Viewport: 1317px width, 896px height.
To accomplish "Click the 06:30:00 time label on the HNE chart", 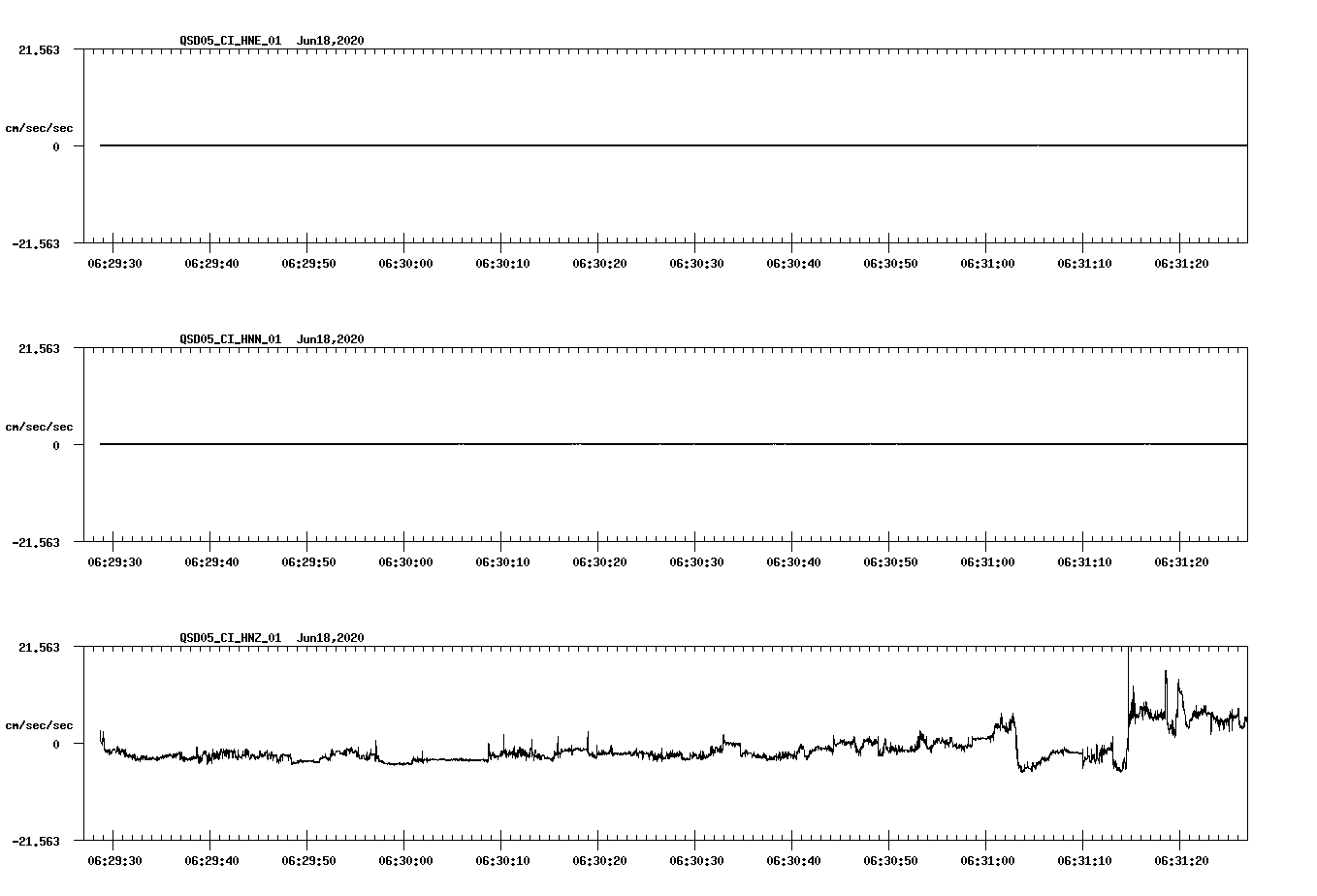I will click(405, 263).
